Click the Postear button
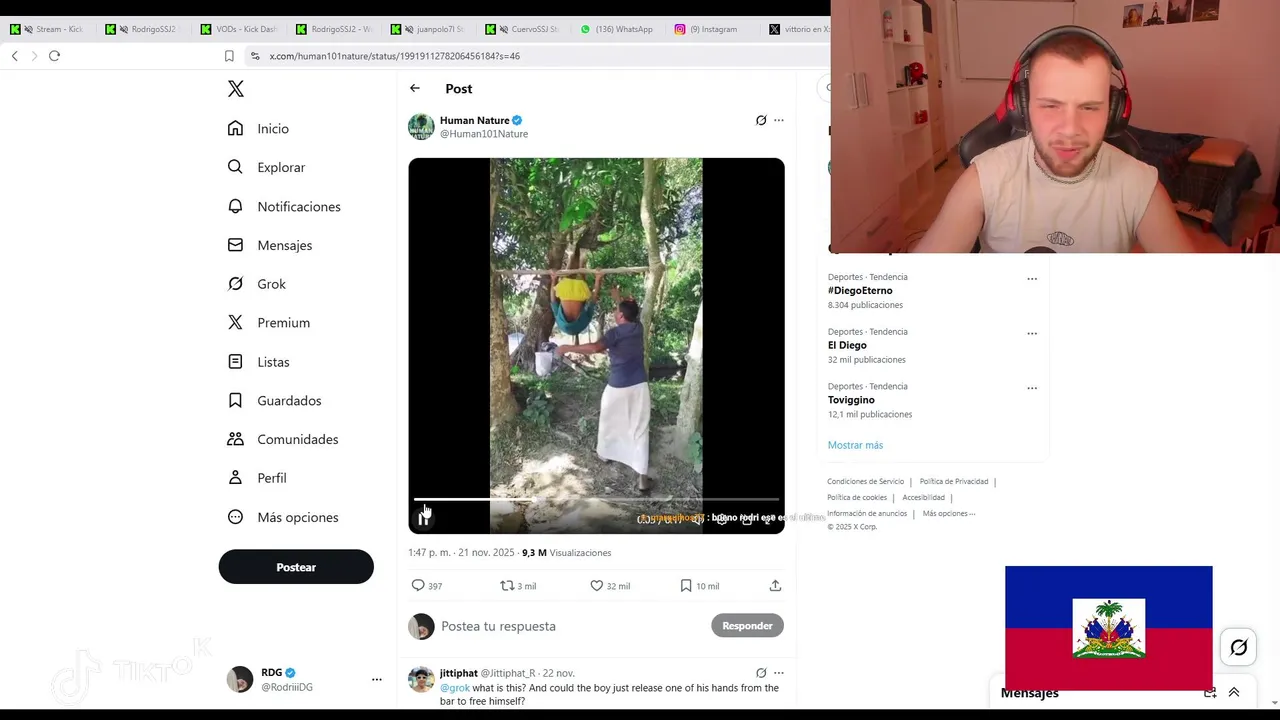The height and width of the screenshot is (720, 1280). (296, 567)
